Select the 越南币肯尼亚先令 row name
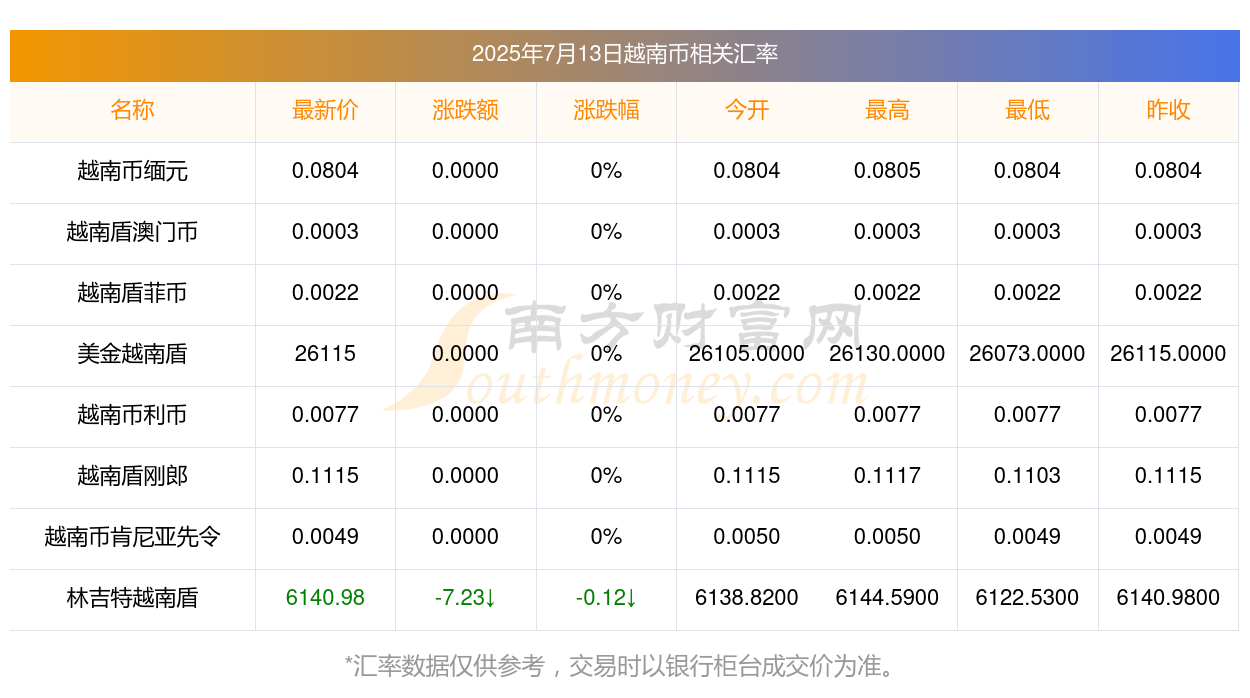Viewport: 1250px width, 698px height. 132,537
